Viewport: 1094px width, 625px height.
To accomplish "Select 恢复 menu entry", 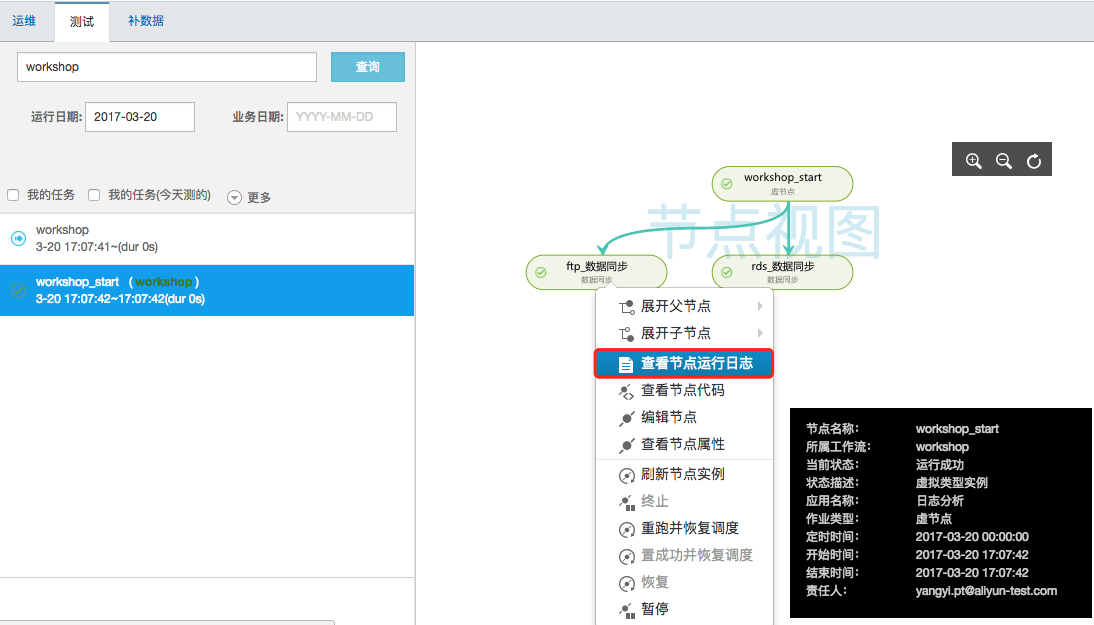I will coord(684,582).
